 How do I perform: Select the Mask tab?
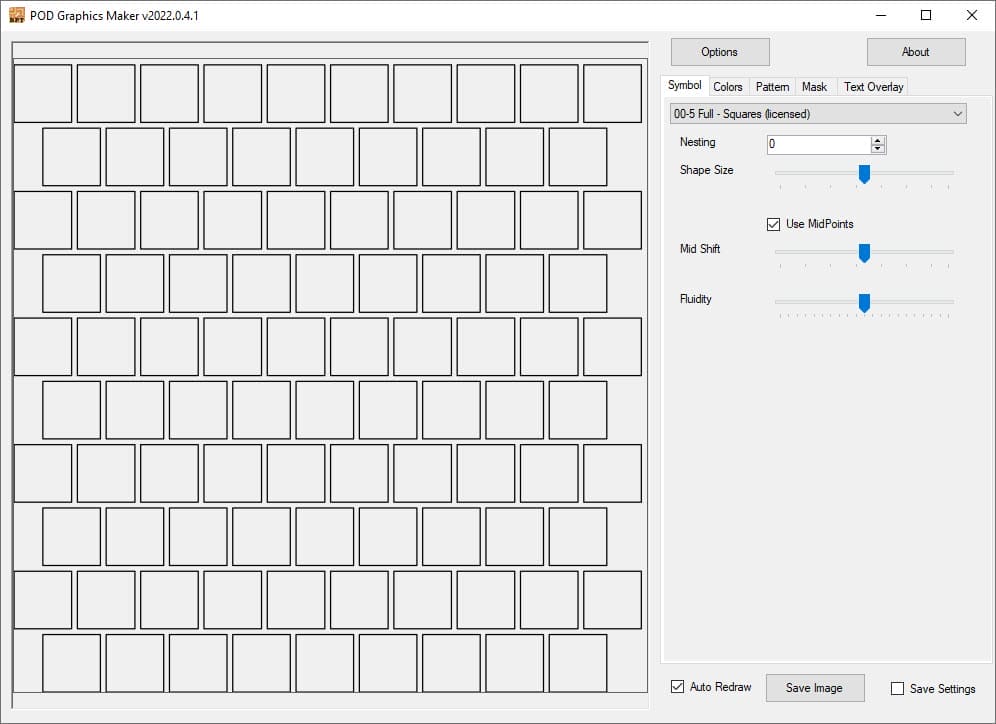tap(814, 87)
